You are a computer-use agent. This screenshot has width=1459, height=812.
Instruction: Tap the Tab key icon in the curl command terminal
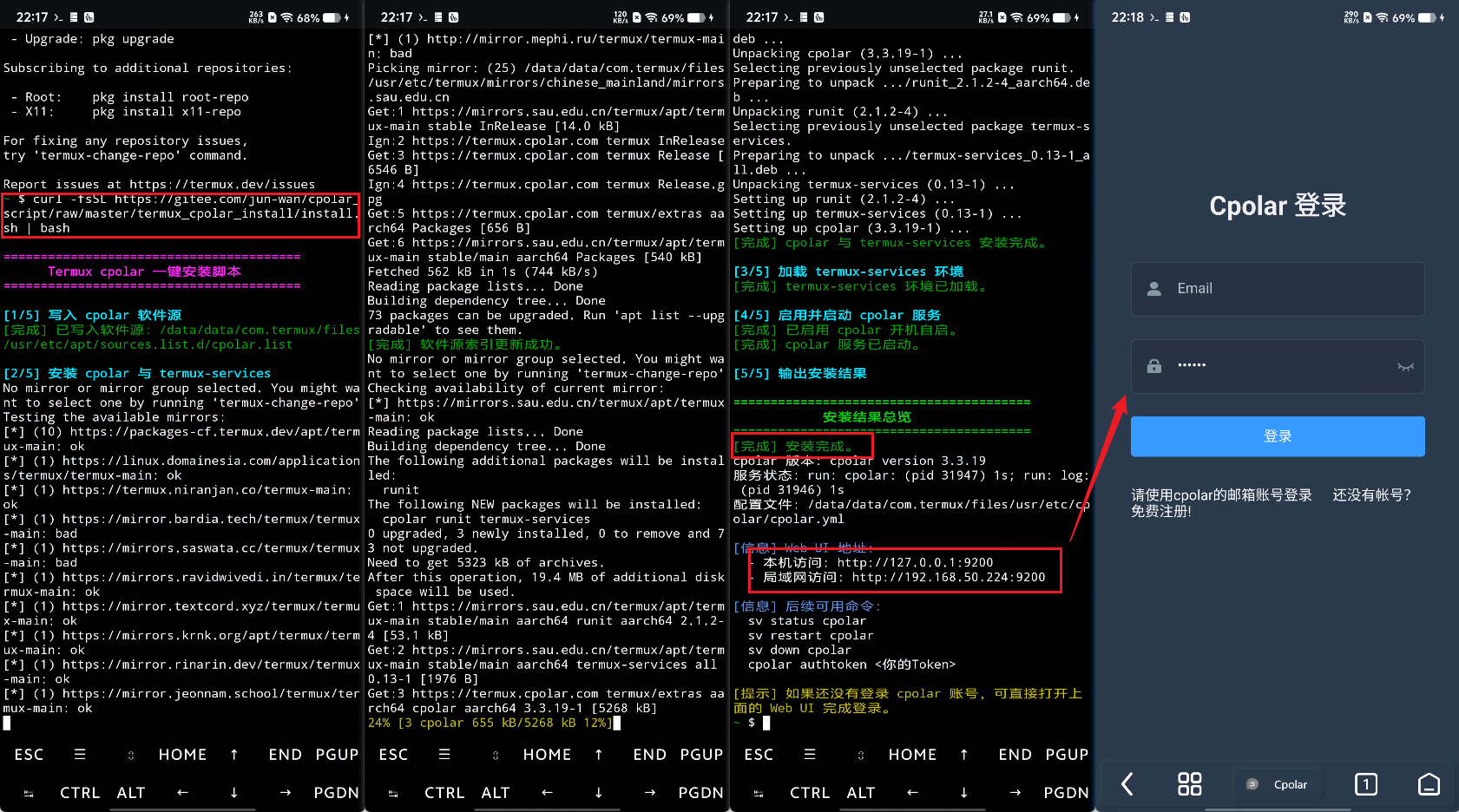click(29, 793)
